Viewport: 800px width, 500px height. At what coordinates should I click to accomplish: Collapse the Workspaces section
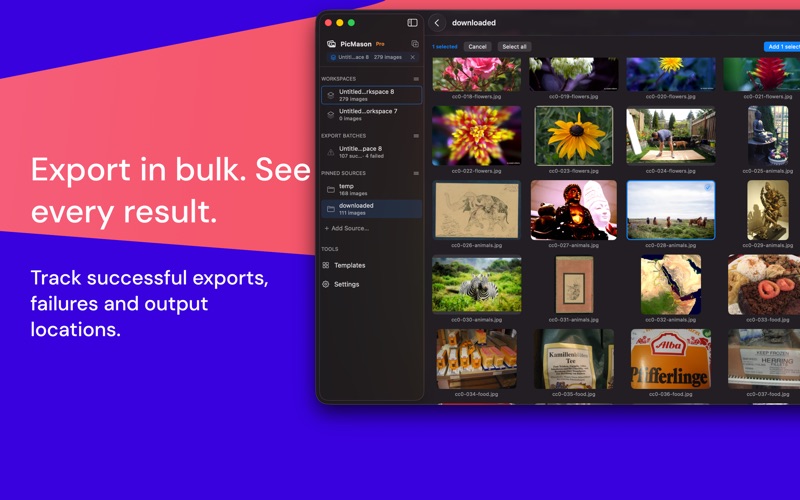pos(416,79)
